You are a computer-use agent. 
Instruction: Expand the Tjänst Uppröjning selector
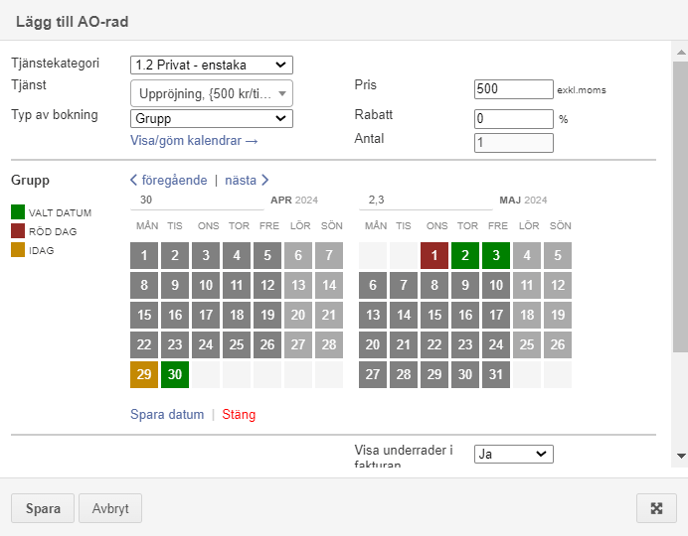point(211,93)
